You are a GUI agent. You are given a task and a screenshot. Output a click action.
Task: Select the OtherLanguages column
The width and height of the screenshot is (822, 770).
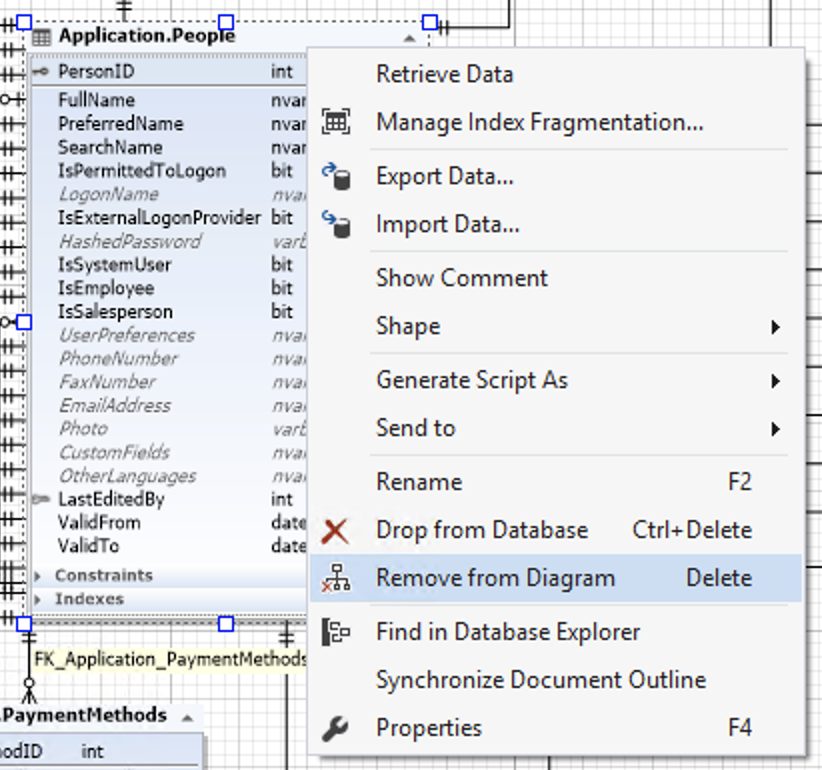click(x=169, y=476)
